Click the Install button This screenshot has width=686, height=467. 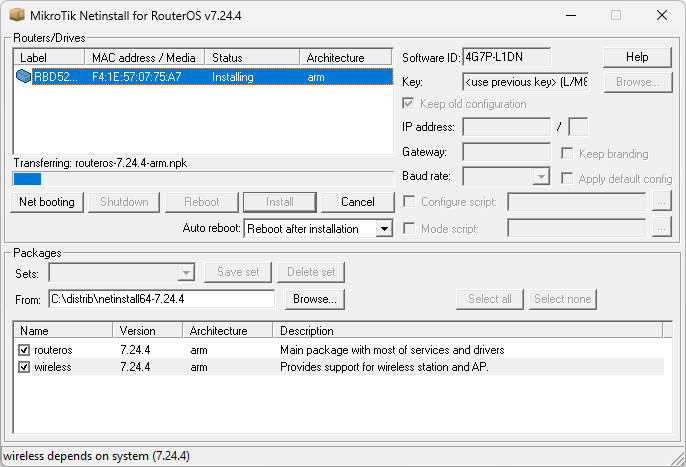(x=280, y=202)
